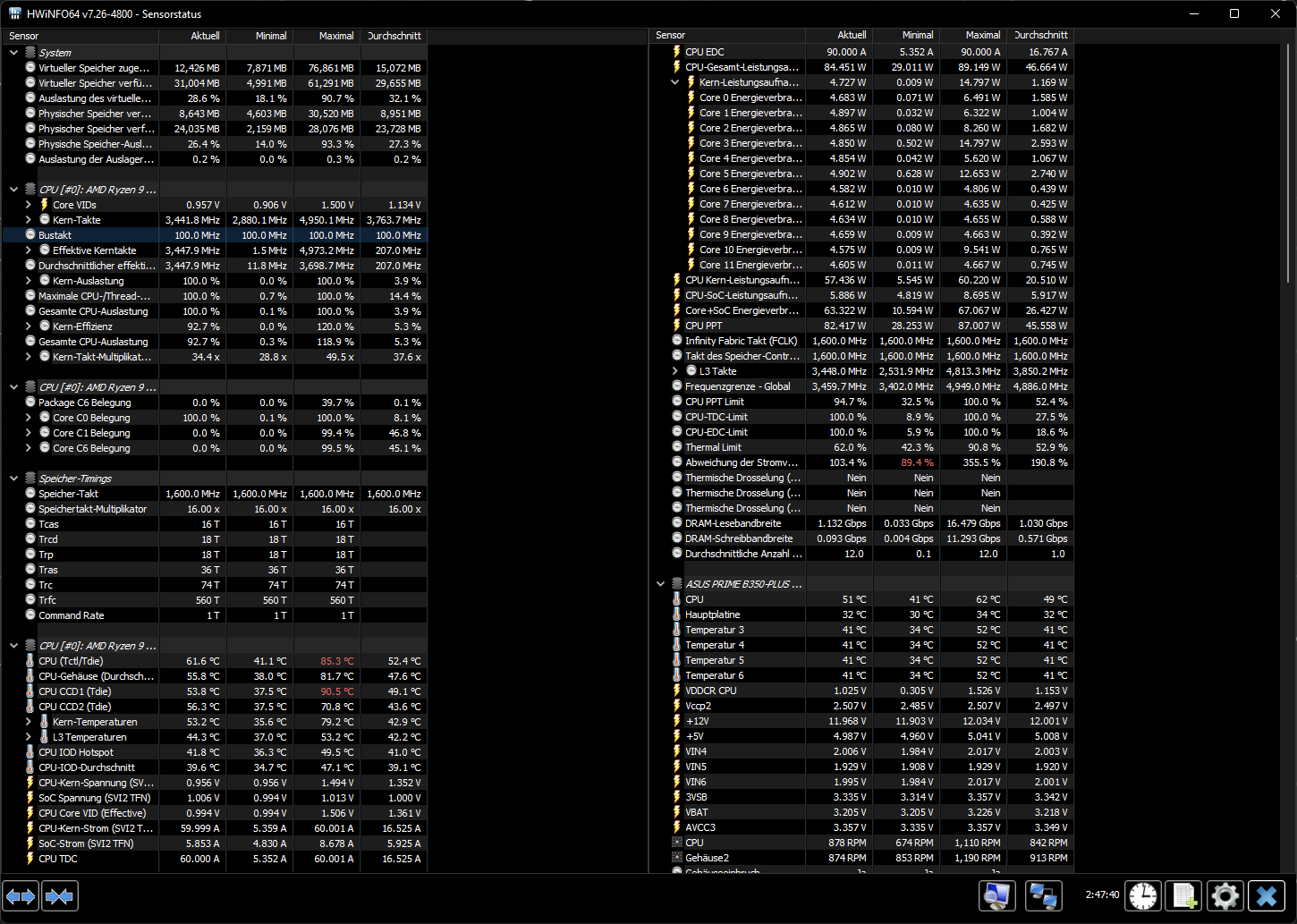Click the elapsed time 2:47:40 display
The image size is (1297, 924).
coord(1102,894)
